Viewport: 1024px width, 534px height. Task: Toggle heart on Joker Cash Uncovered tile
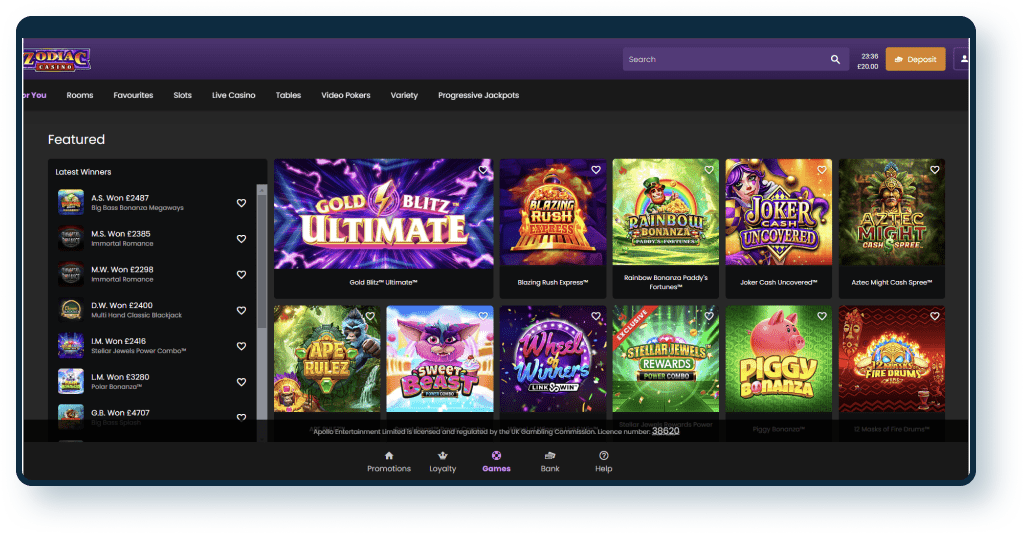click(x=822, y=170)
